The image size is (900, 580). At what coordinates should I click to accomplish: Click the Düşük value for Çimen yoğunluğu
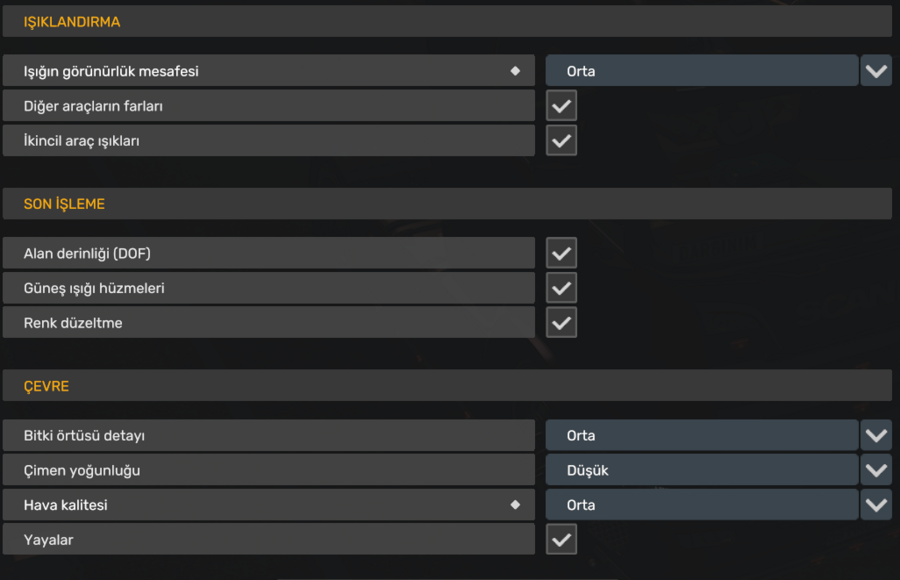(700, 470)
